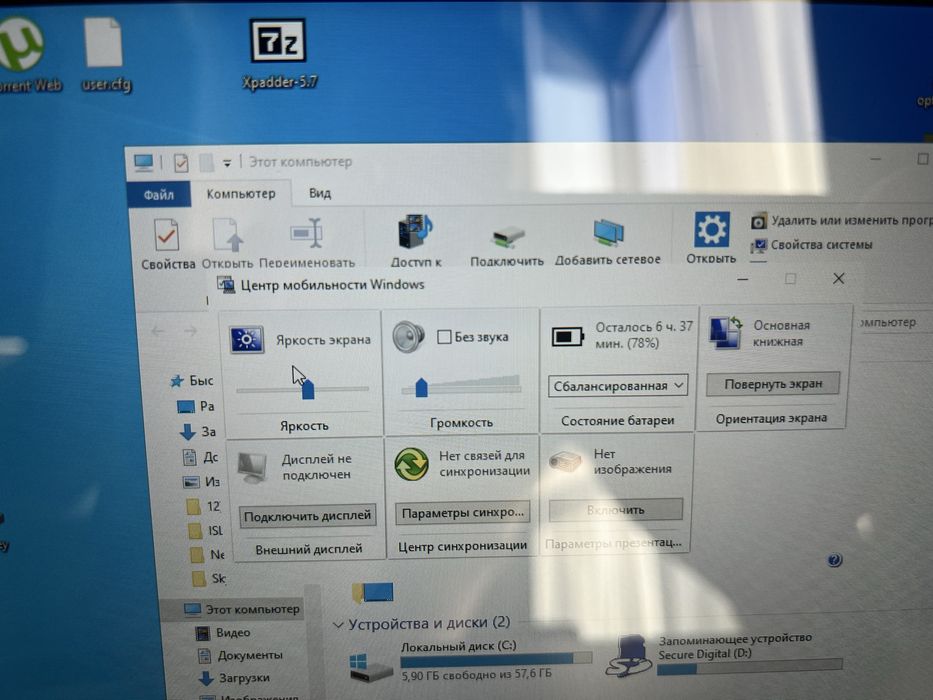Select the user.cfg file on desktop

click(x=105, y=55)
